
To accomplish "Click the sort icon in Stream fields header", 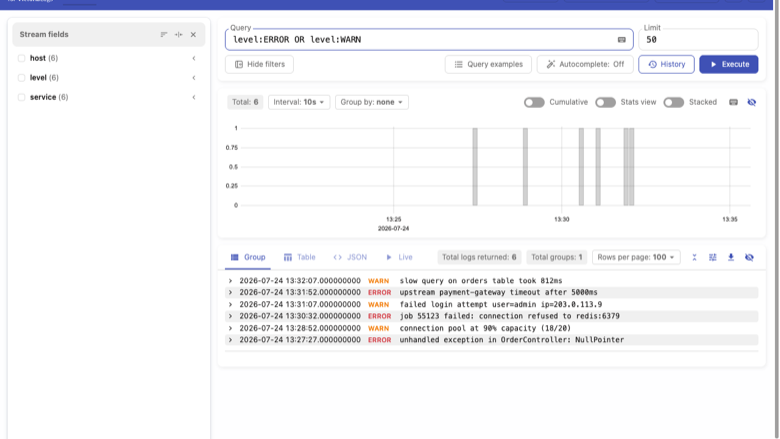I will click(x=164, y=34).
